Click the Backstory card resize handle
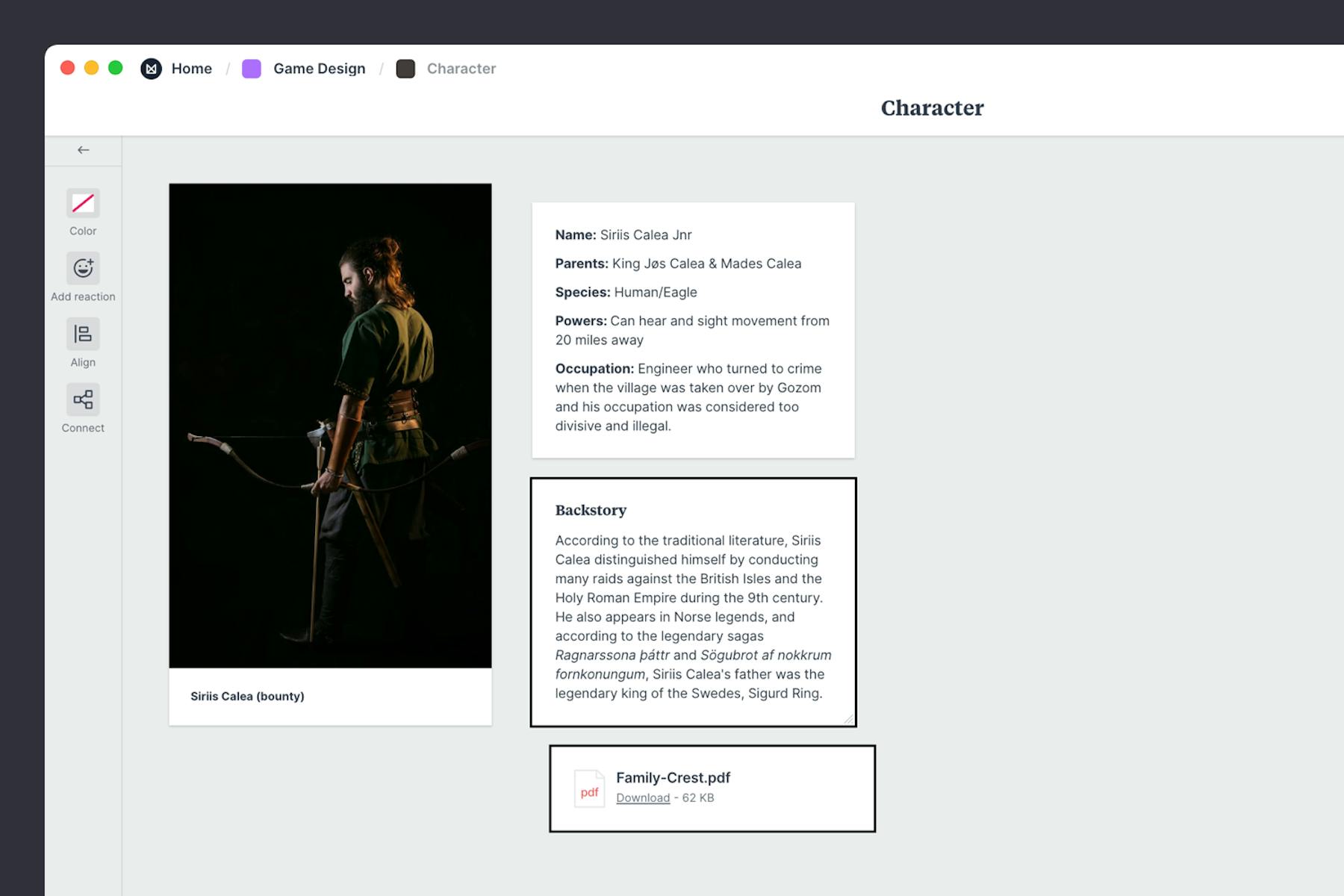Screen dimensions: 1344x896 click(848, 719)
